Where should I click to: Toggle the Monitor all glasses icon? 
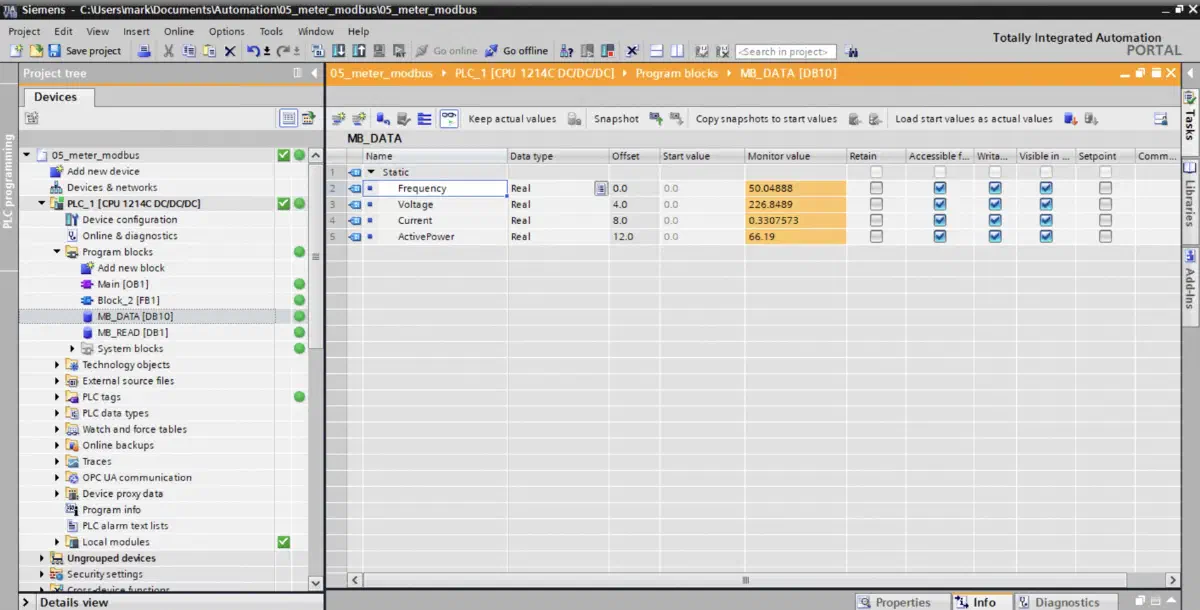click(449, 118)
